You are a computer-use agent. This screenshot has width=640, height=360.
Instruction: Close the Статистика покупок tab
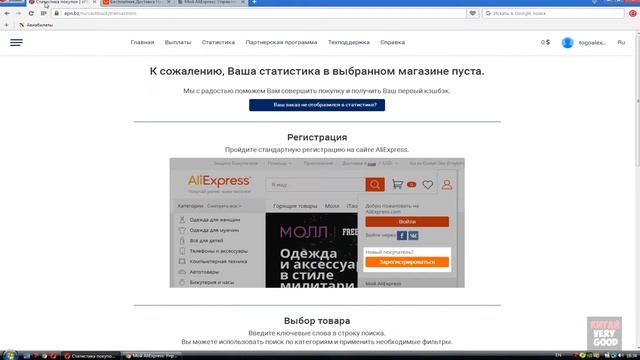(95, 2)
